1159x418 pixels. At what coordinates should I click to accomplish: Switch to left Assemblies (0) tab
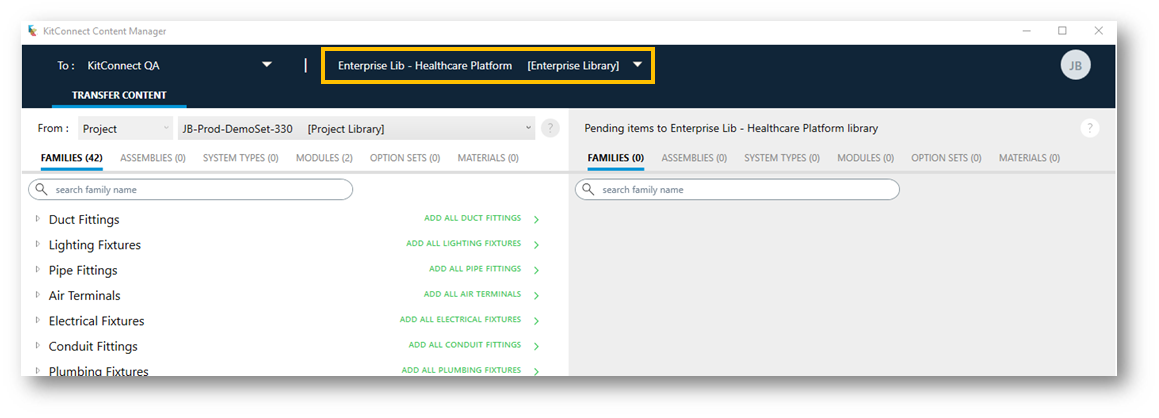point(152,158)
